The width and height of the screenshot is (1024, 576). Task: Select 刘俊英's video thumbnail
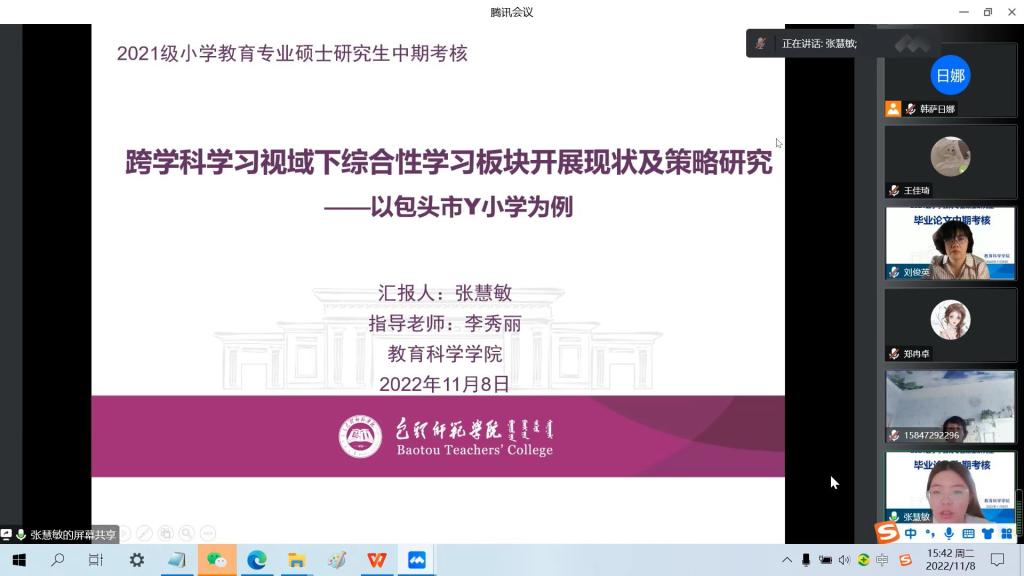pyautogui.click(x=950, y=243)
